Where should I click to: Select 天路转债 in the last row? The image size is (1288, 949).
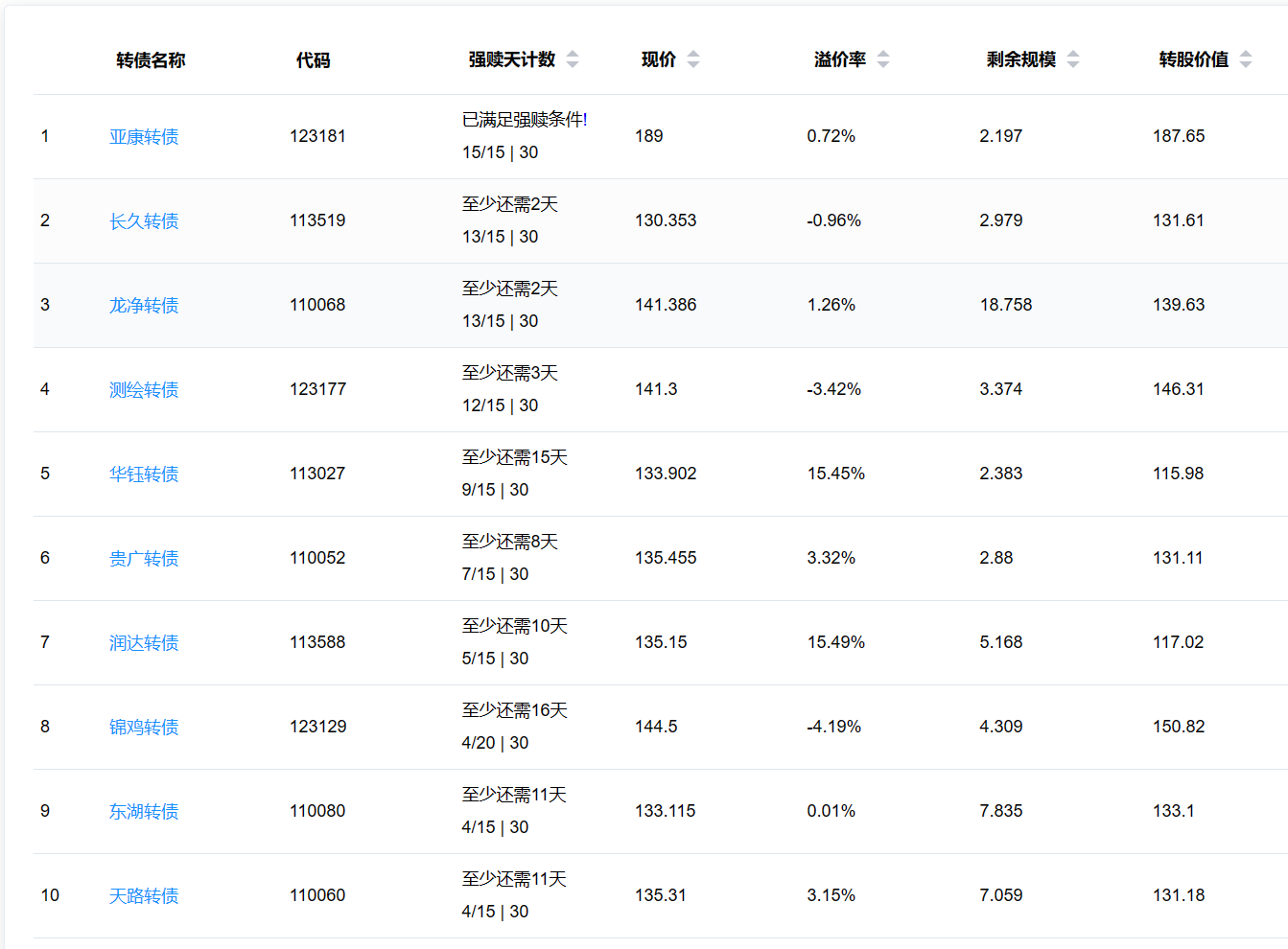point(144,896)
